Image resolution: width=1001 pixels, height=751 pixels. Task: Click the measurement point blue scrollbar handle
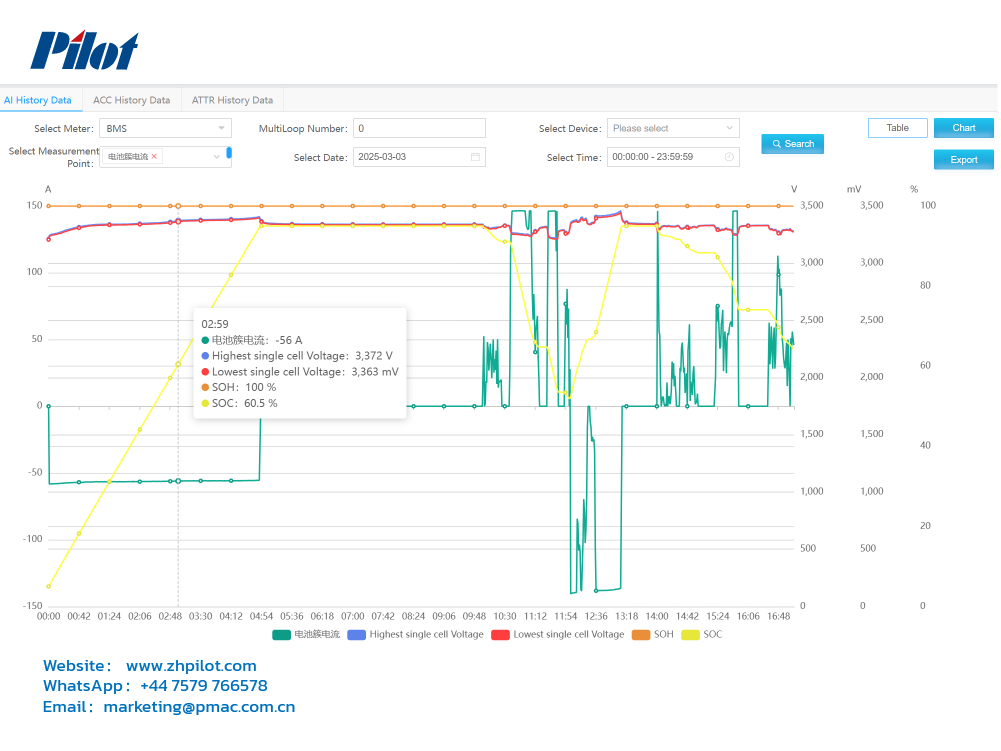[229, 153]
